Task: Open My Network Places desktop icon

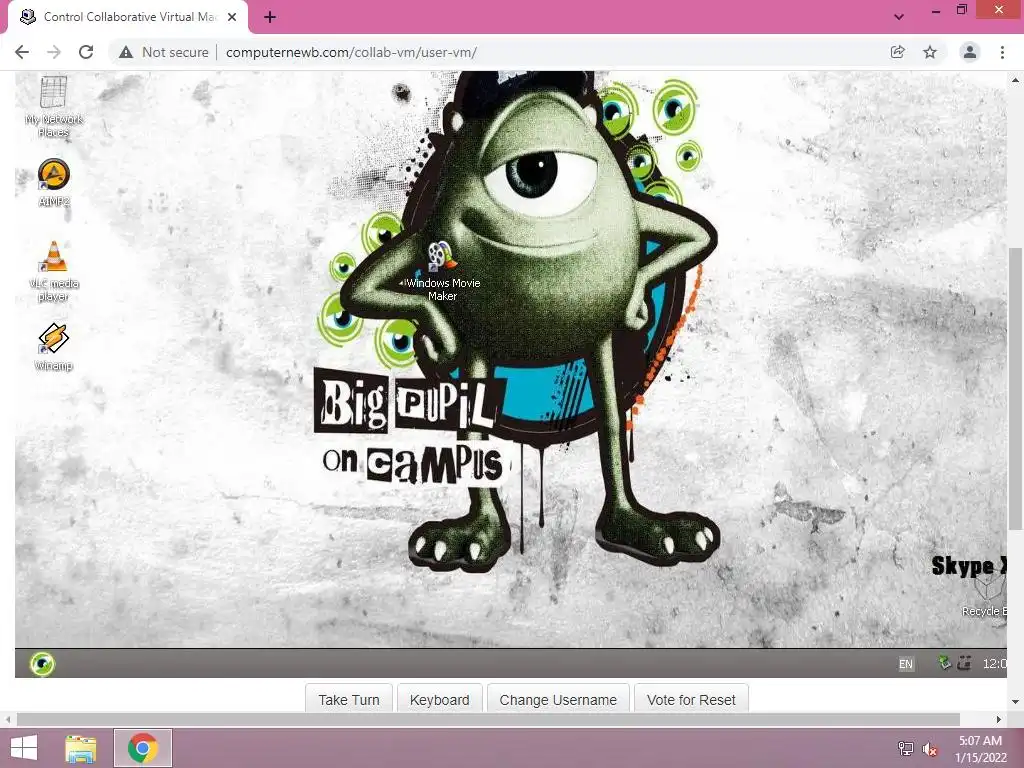Action: pos(54,107)
